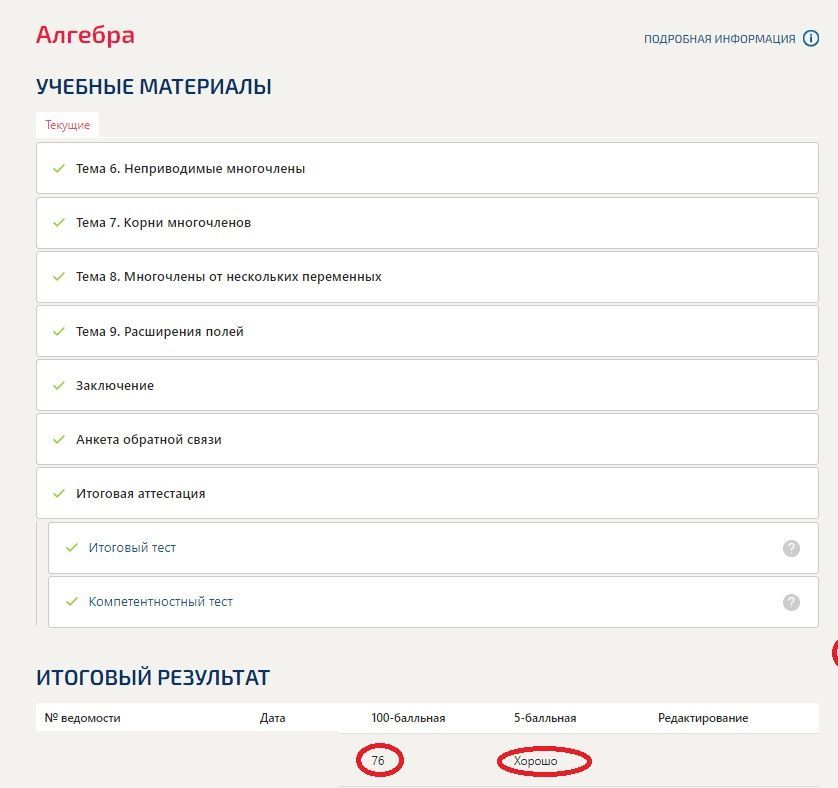Open the Заключение section
Screen dimensions: 838x788
point(427,385)
